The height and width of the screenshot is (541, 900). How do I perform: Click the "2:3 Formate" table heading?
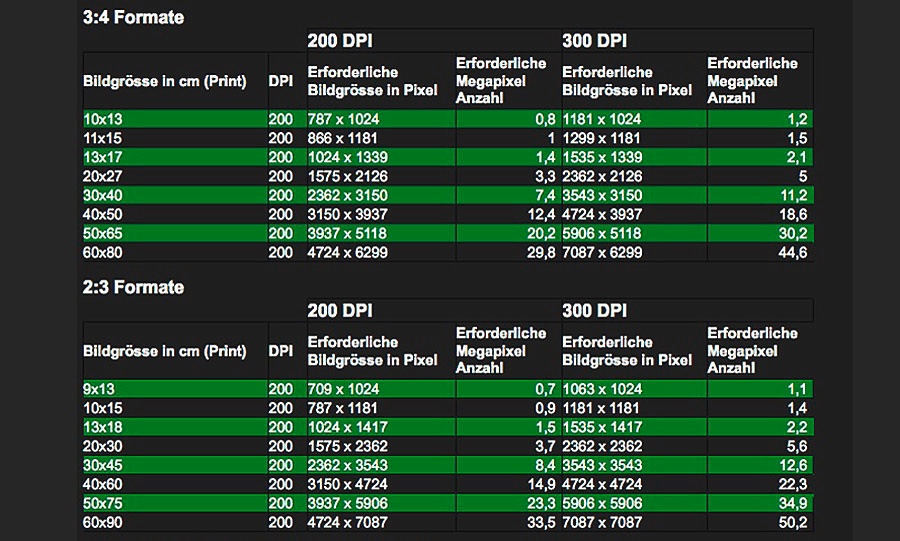coord(133,287)
